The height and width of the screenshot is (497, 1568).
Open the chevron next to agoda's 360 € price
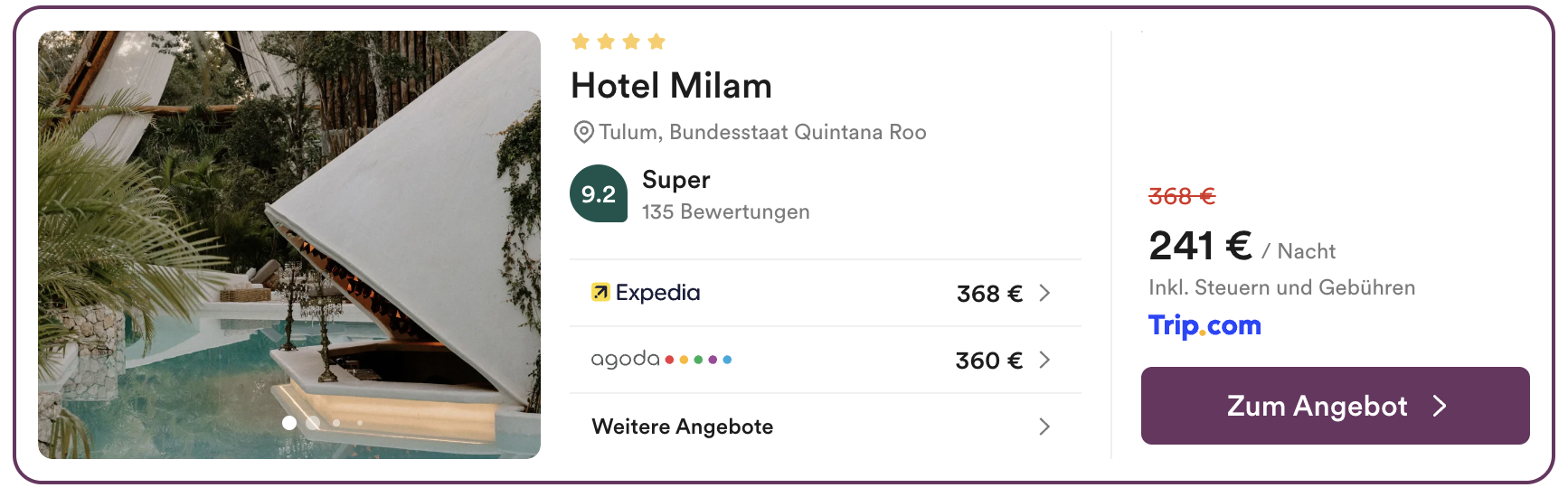[1044, 360]
